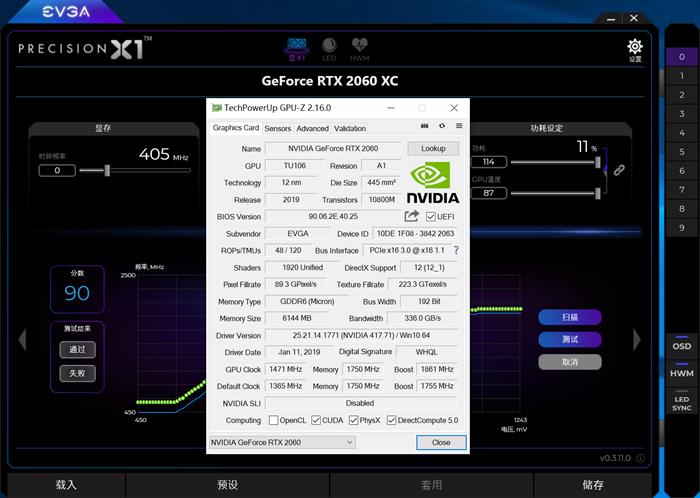Open the Graphics Card tab
Image resolution: width=700 pixels, height=498 pixels.
point(236,128)
